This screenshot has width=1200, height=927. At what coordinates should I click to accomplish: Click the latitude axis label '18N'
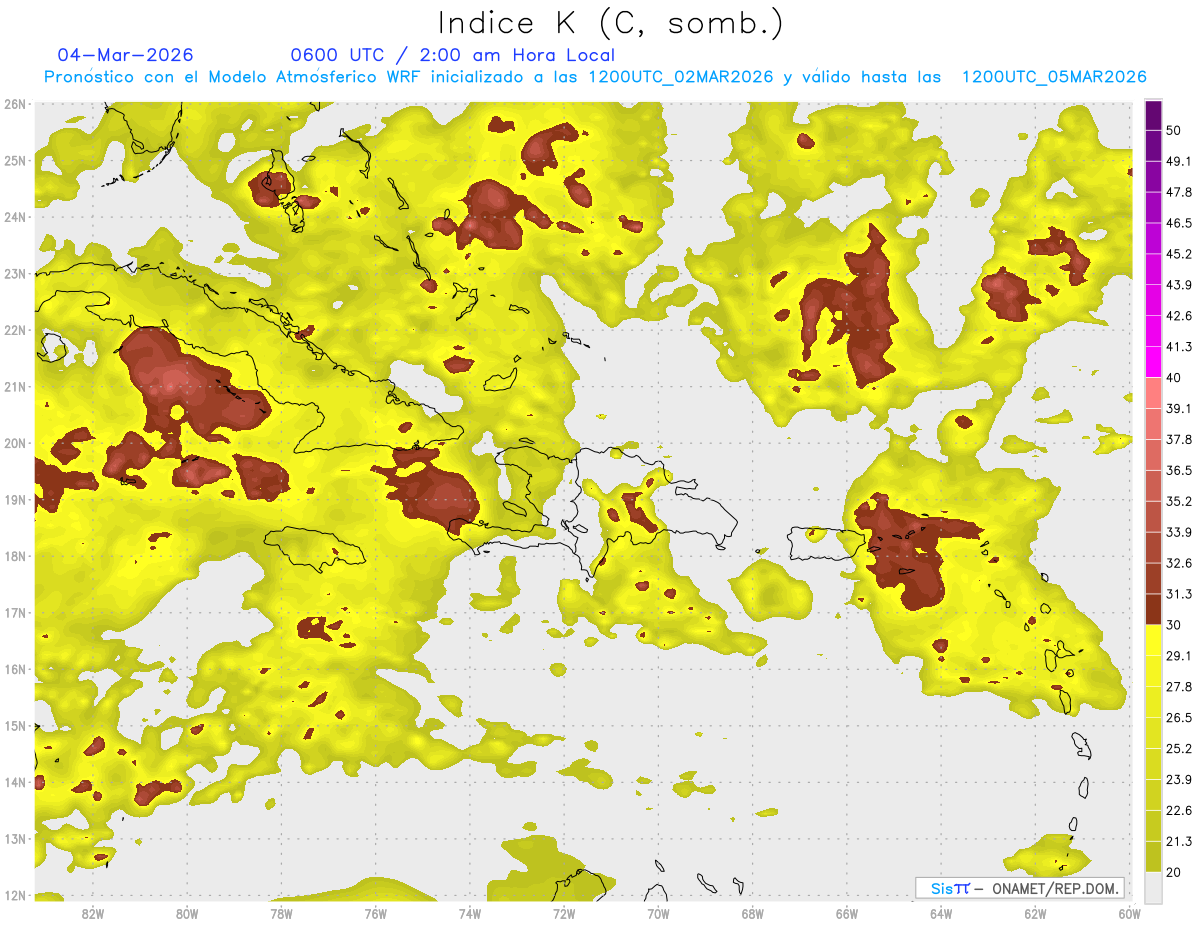pyautogui.click(x=15, y=556)
